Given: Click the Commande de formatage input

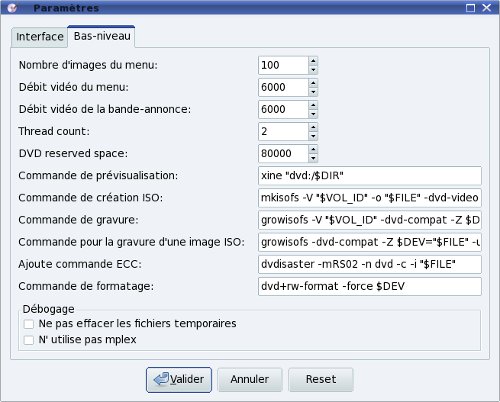Looking at the screenshot, I should point(370,286).
